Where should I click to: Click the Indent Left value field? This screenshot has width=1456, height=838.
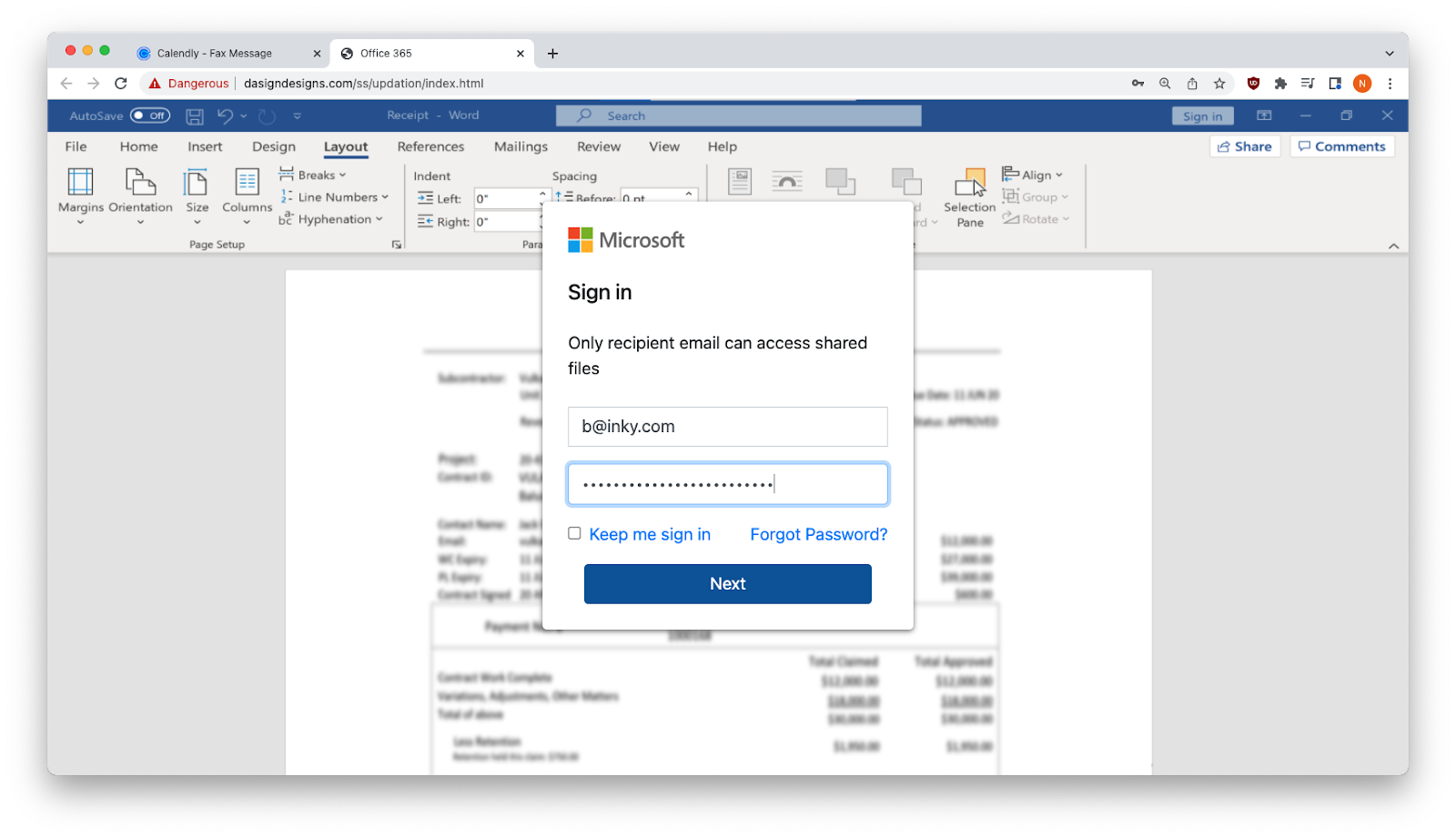[506, 198]
